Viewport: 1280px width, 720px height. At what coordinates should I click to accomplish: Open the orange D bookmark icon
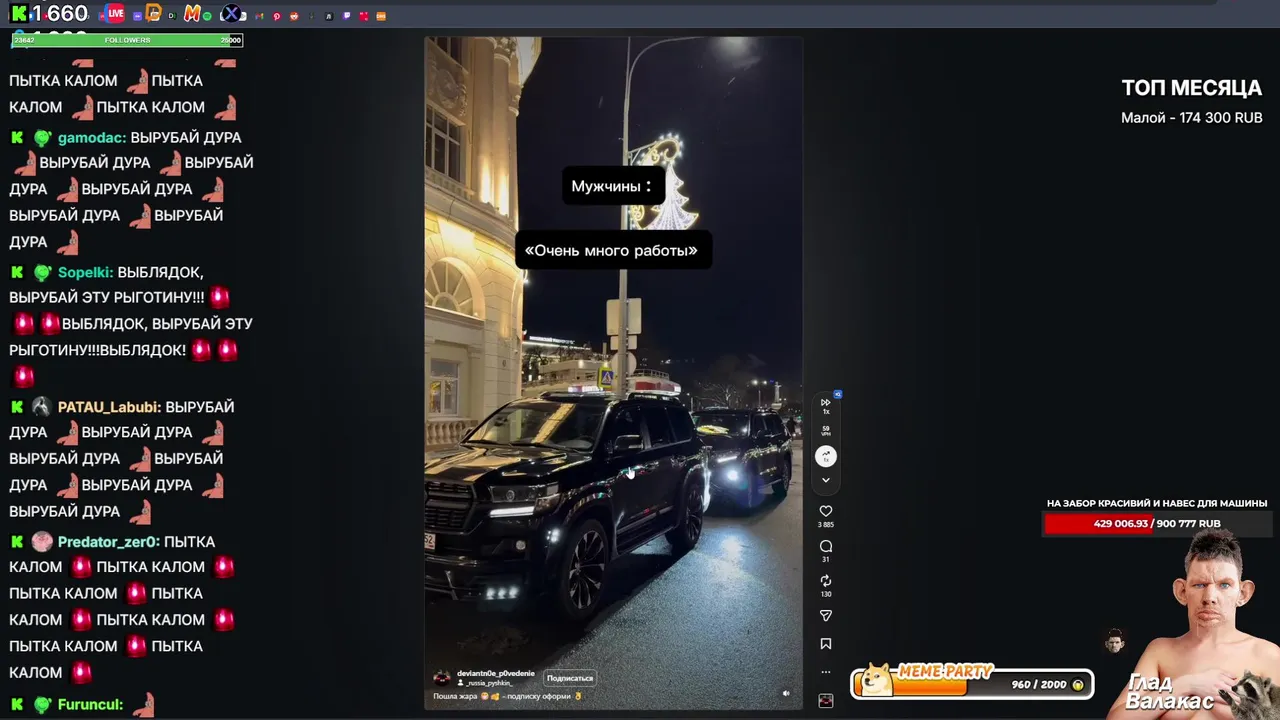[153, 14]
